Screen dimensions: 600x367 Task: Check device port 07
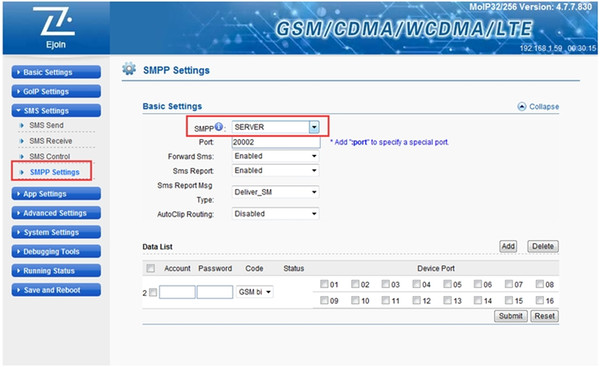509,284
